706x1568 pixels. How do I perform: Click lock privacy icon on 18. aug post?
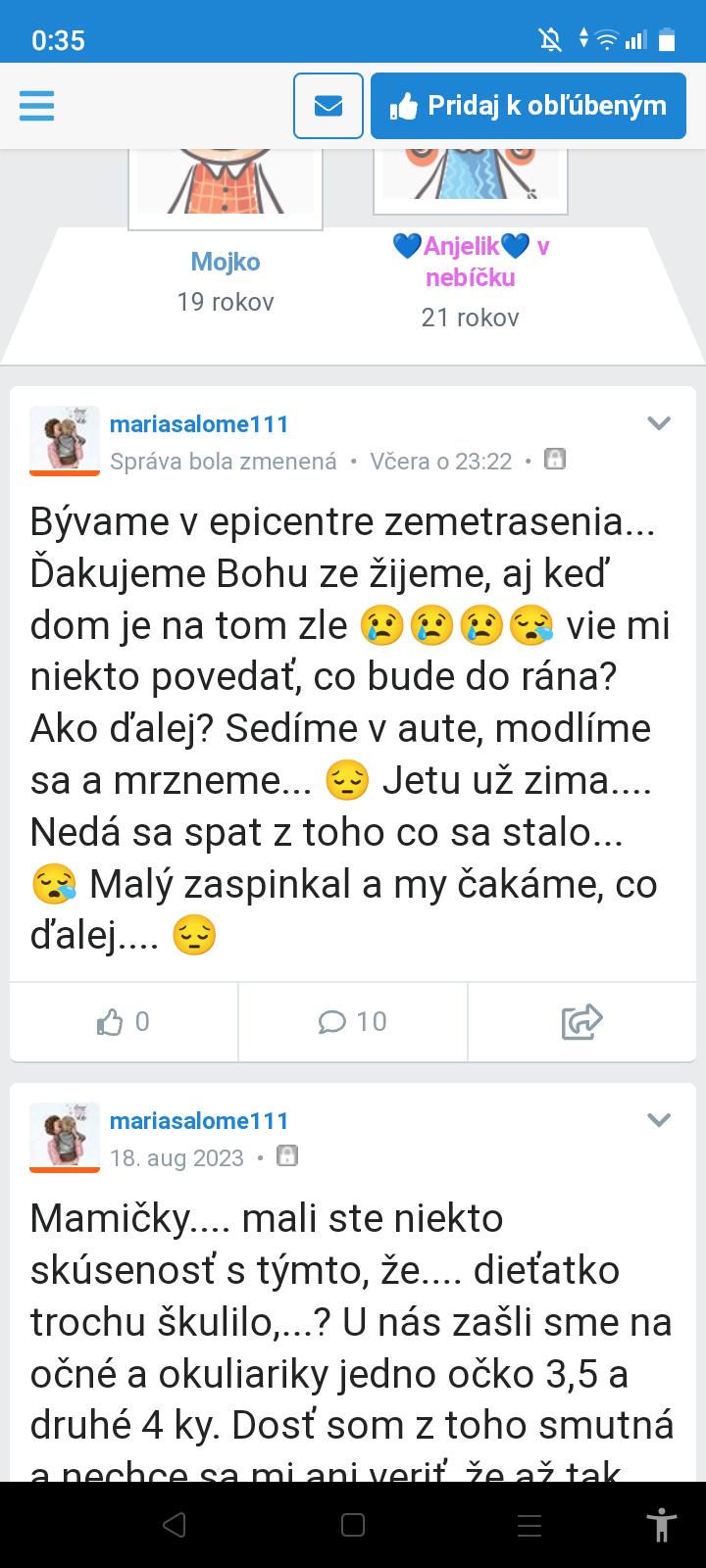[286, 1155]
